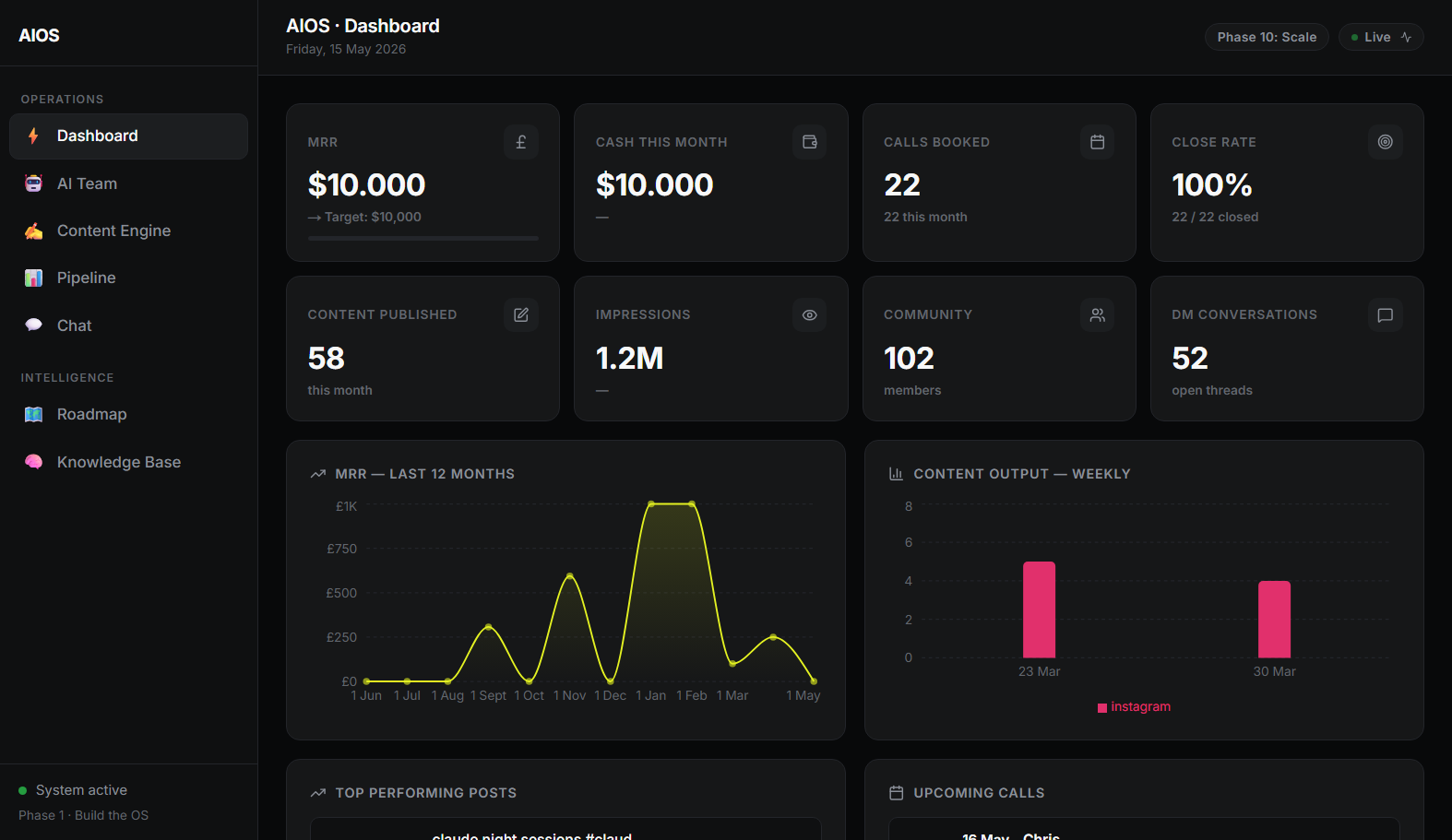Image resolution: width=1452 pixels, height=840 pixels.
Task: Open the AI Team section
Action: coord(128,183)
